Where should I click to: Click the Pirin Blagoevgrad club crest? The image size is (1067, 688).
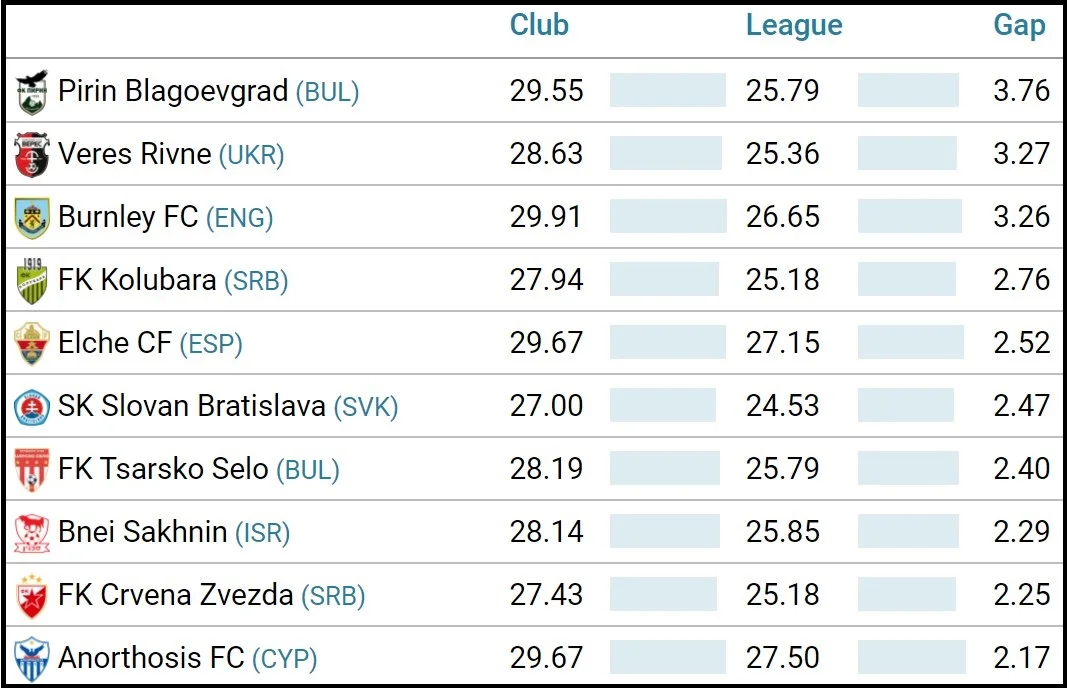(32, 92)
